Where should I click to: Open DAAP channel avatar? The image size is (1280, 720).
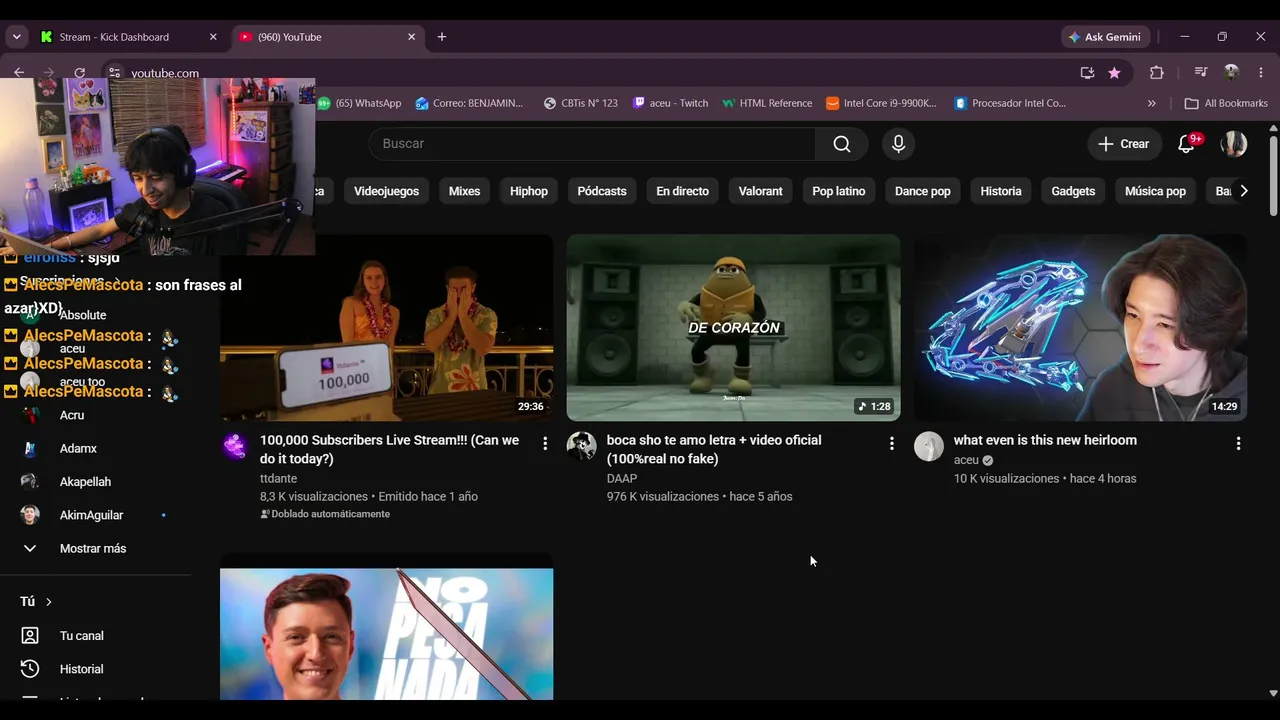tap(582, 446)
